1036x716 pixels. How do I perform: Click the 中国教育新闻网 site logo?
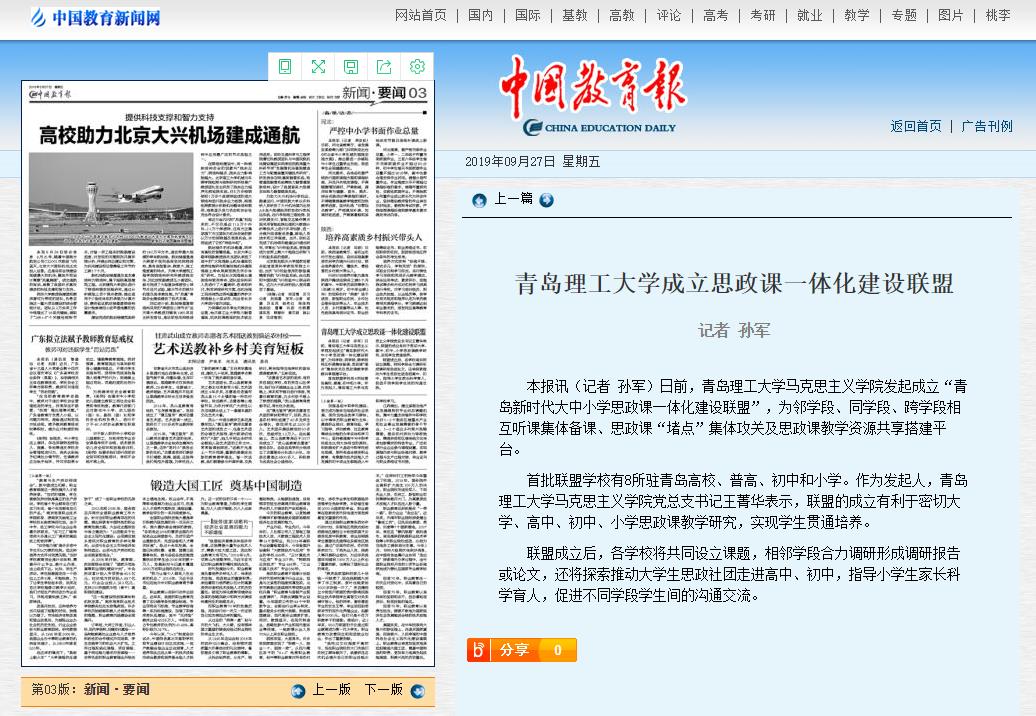tap(96, 17)
